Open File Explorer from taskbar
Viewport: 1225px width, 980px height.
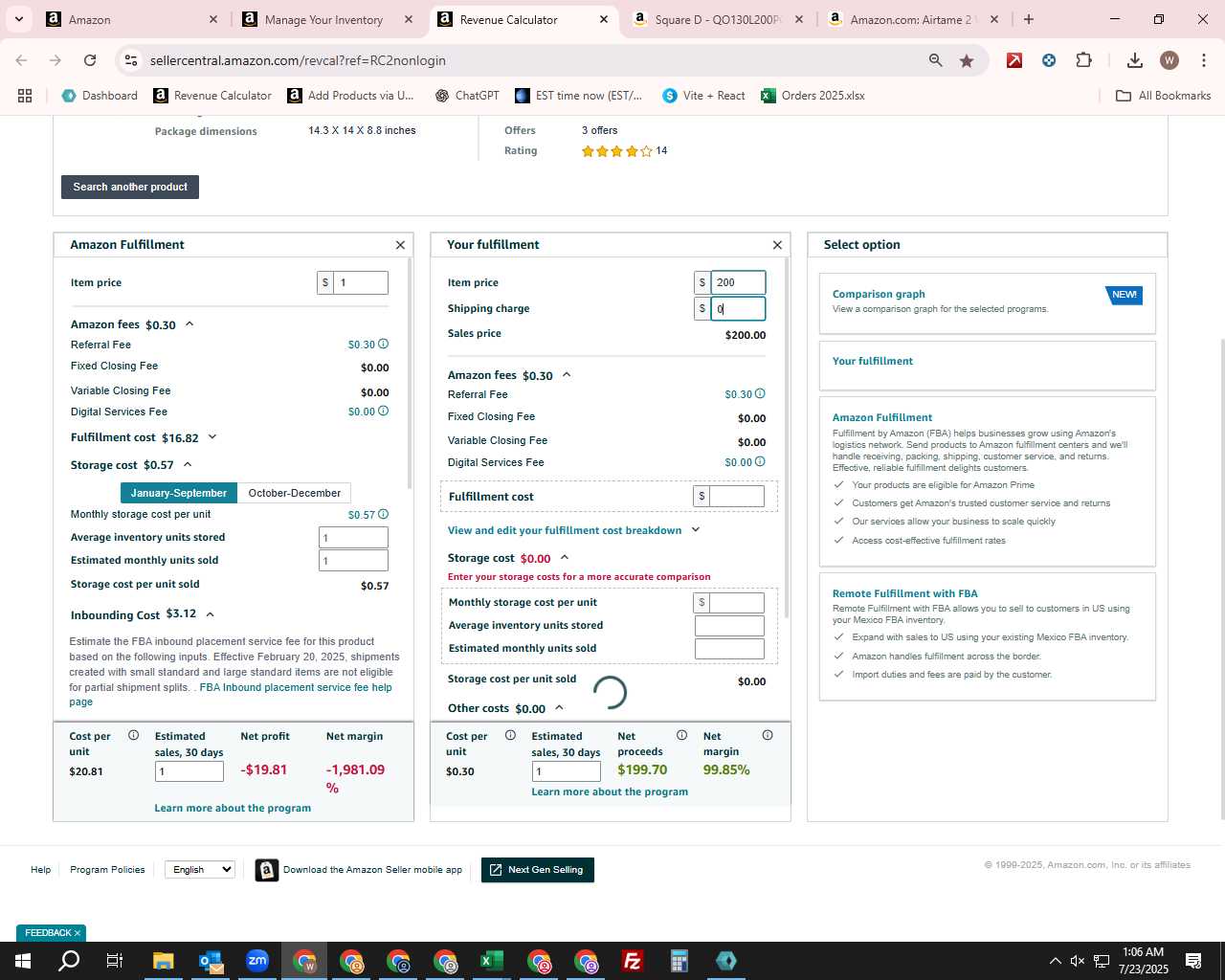pyautogui.click(x=163, y=961)
